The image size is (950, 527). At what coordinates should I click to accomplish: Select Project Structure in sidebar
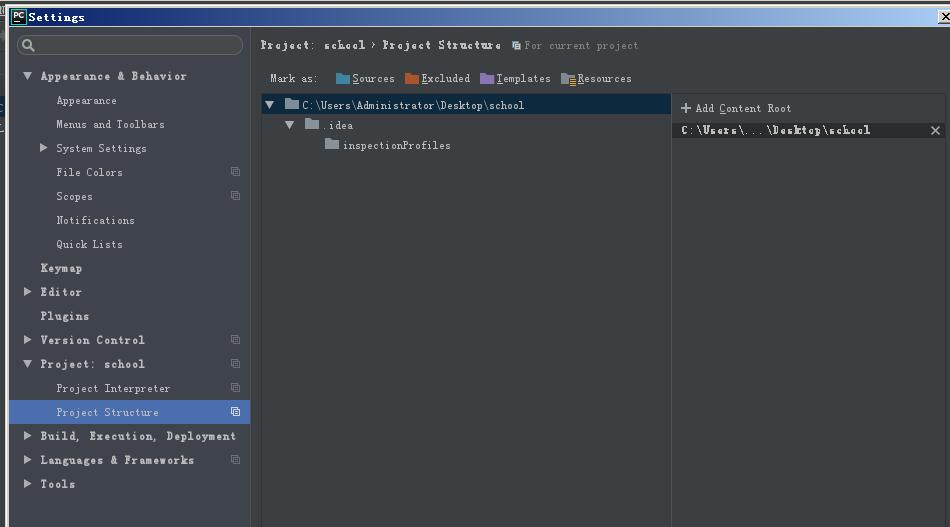tap(130, 412)
